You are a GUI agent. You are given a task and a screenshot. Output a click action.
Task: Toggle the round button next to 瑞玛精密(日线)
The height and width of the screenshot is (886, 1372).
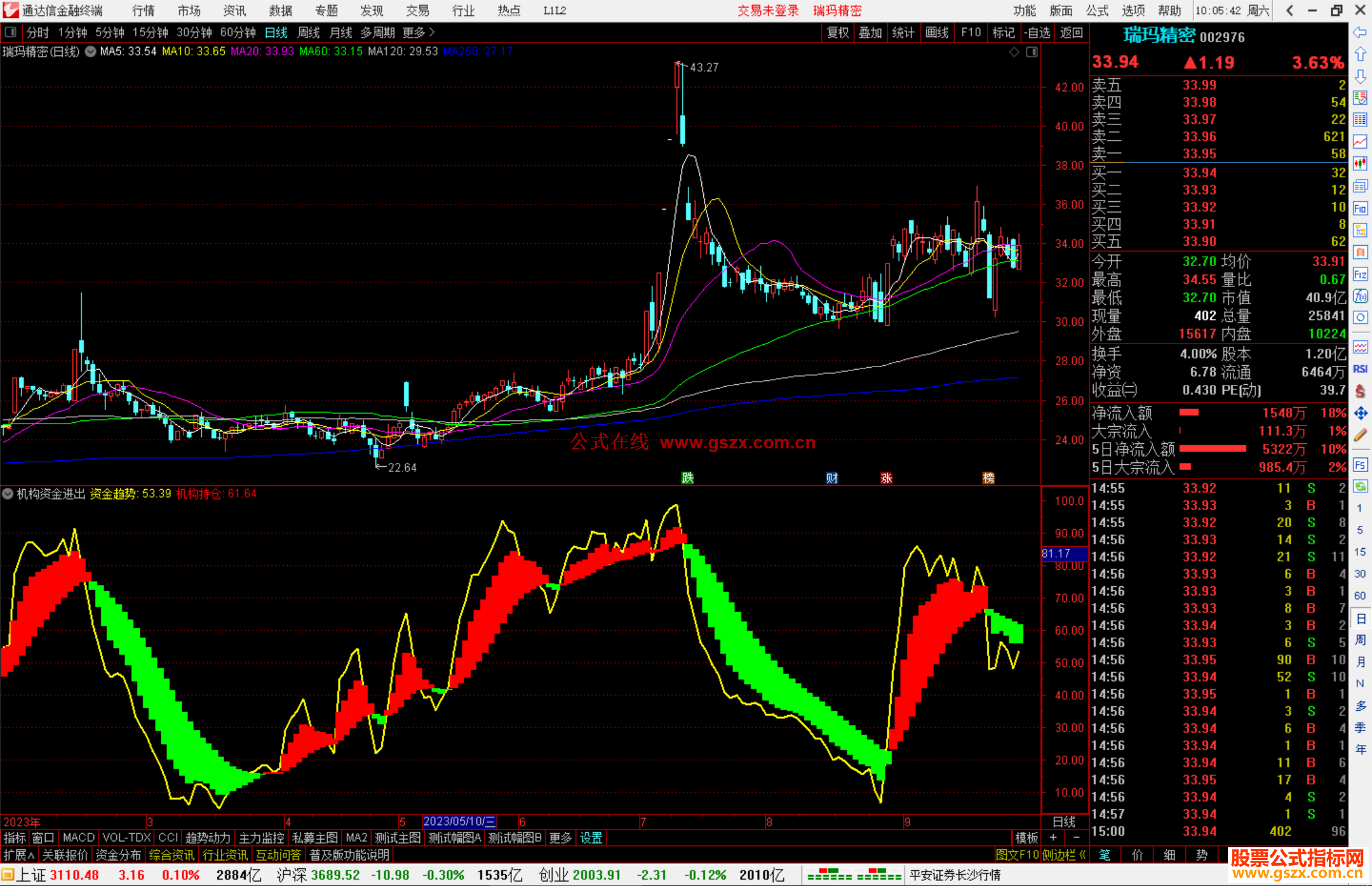click(90, 51)
